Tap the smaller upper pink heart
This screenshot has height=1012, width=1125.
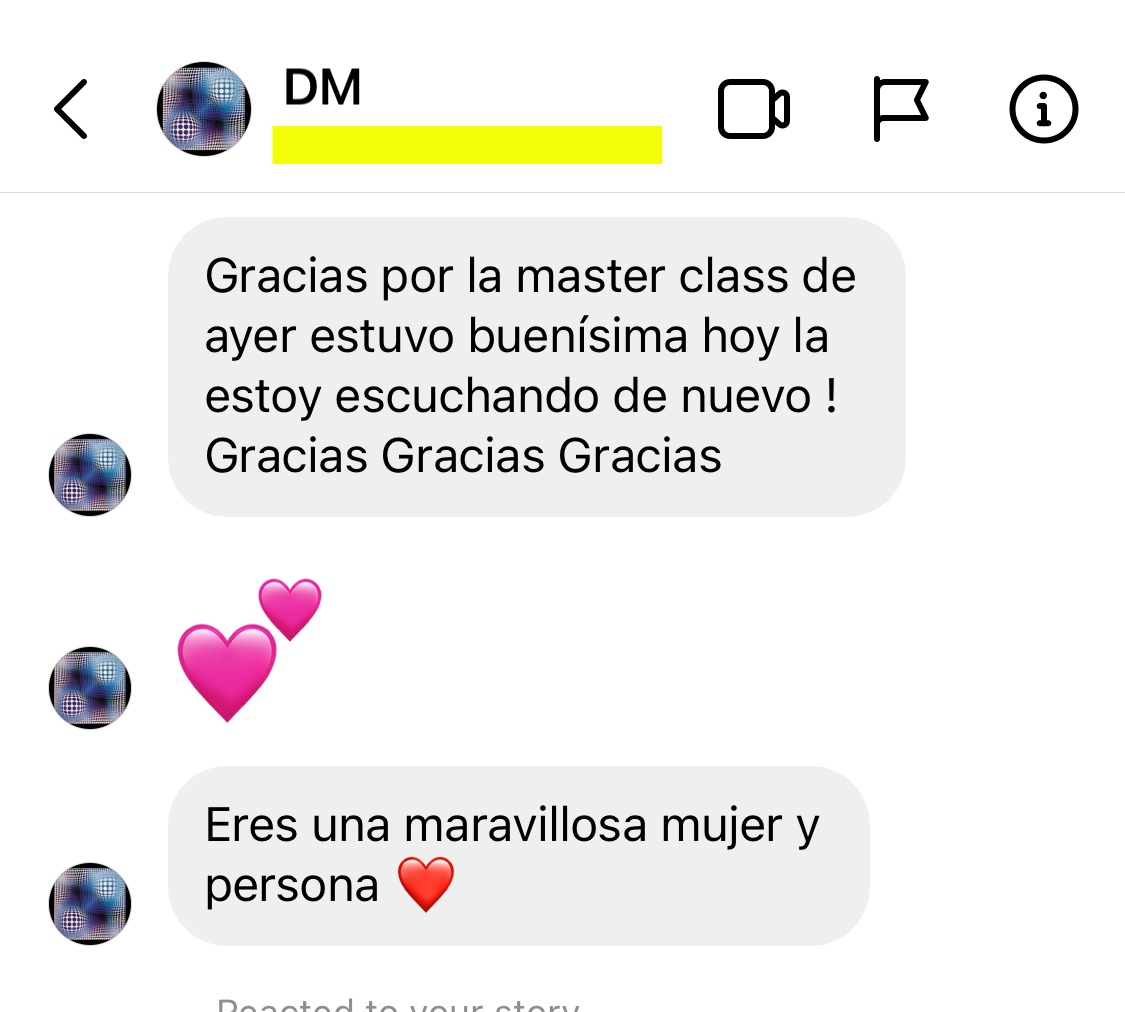tap(290, 608)
